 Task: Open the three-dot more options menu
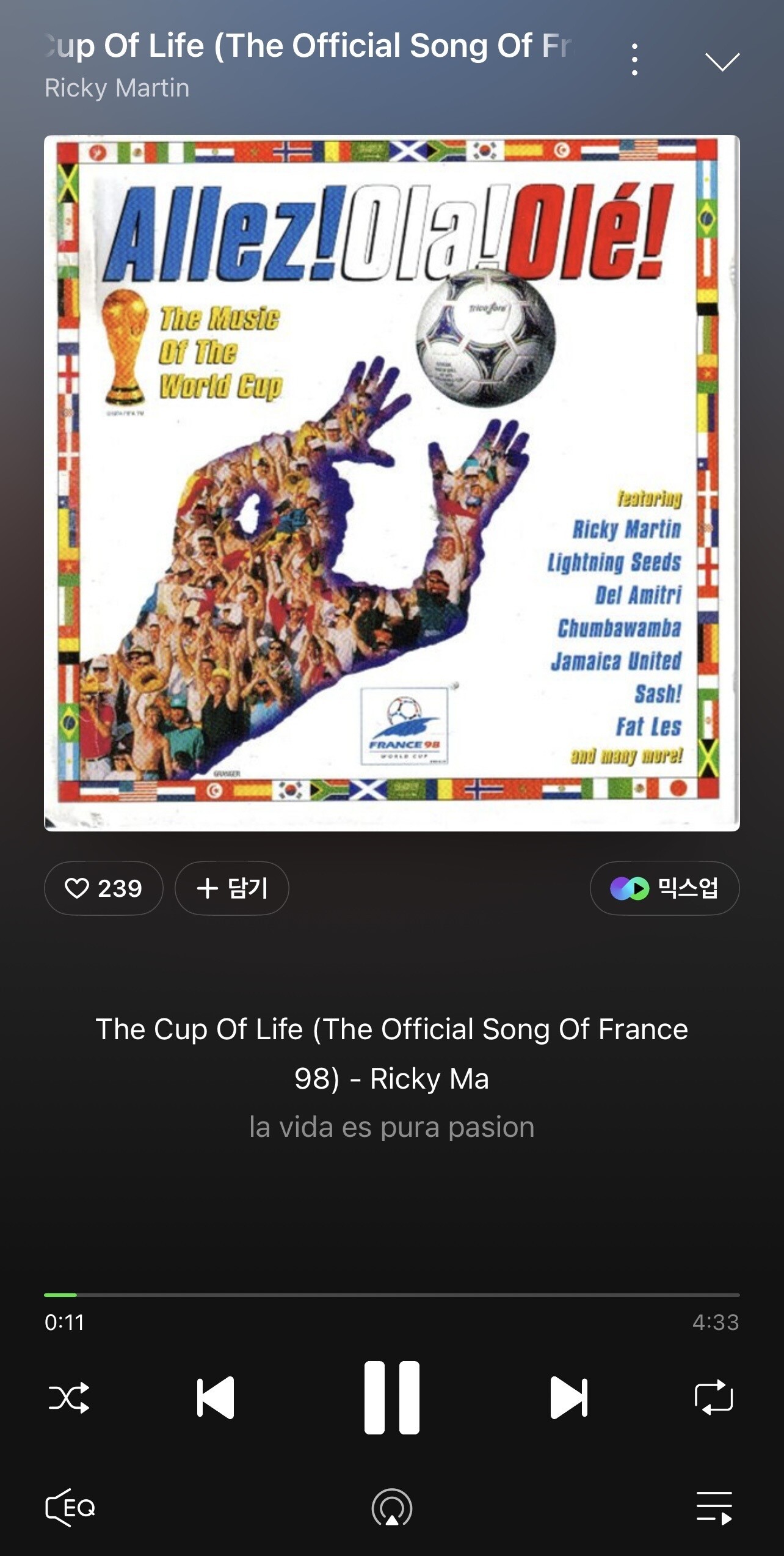coord(635,60)
